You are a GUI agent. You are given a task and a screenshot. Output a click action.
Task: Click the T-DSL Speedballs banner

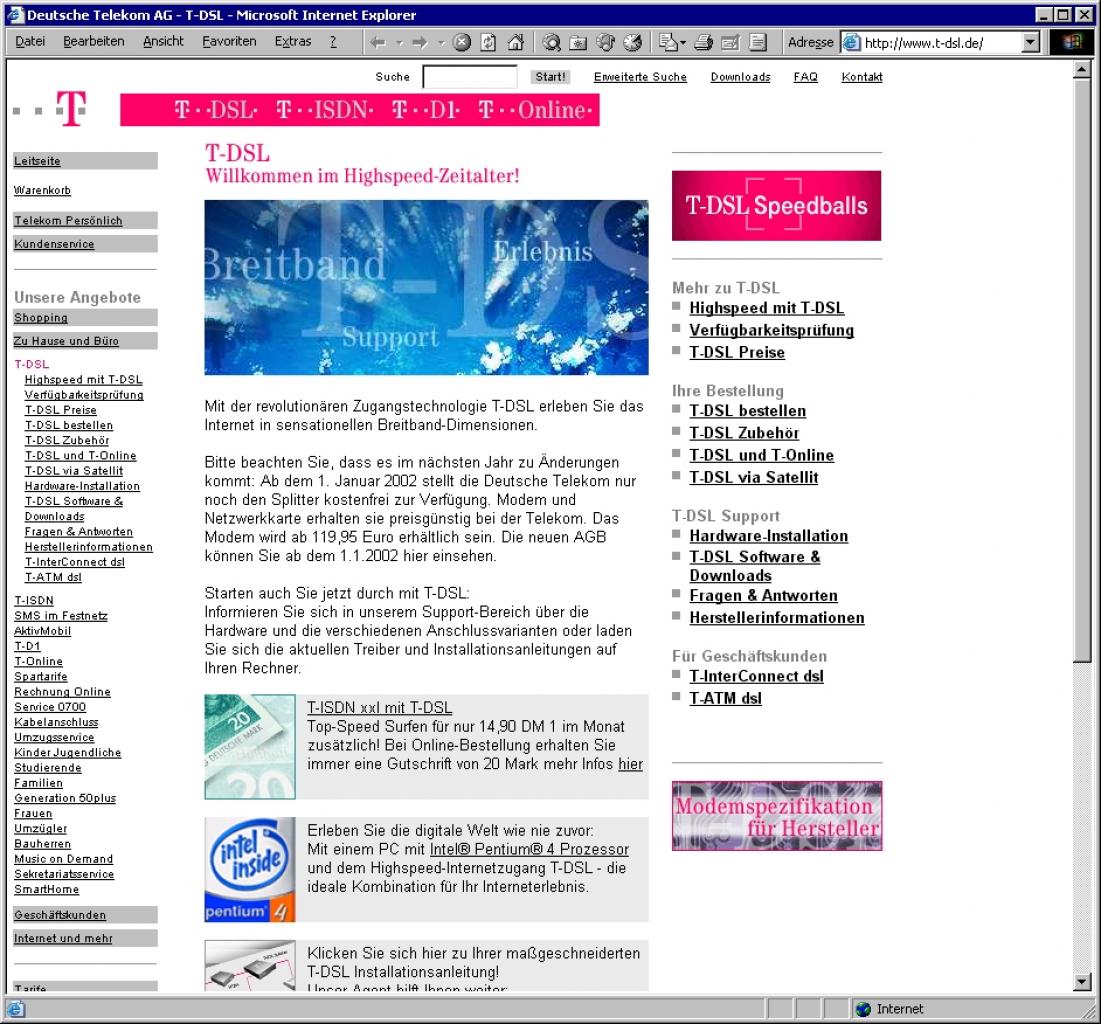(776, 206)
